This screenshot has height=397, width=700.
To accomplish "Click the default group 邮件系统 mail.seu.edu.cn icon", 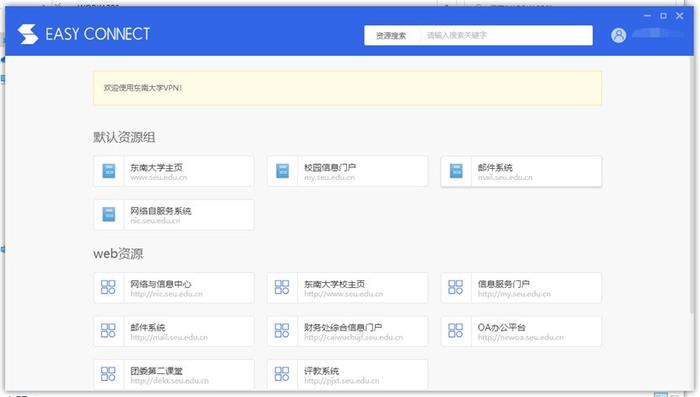I will [x=456, y=171].
